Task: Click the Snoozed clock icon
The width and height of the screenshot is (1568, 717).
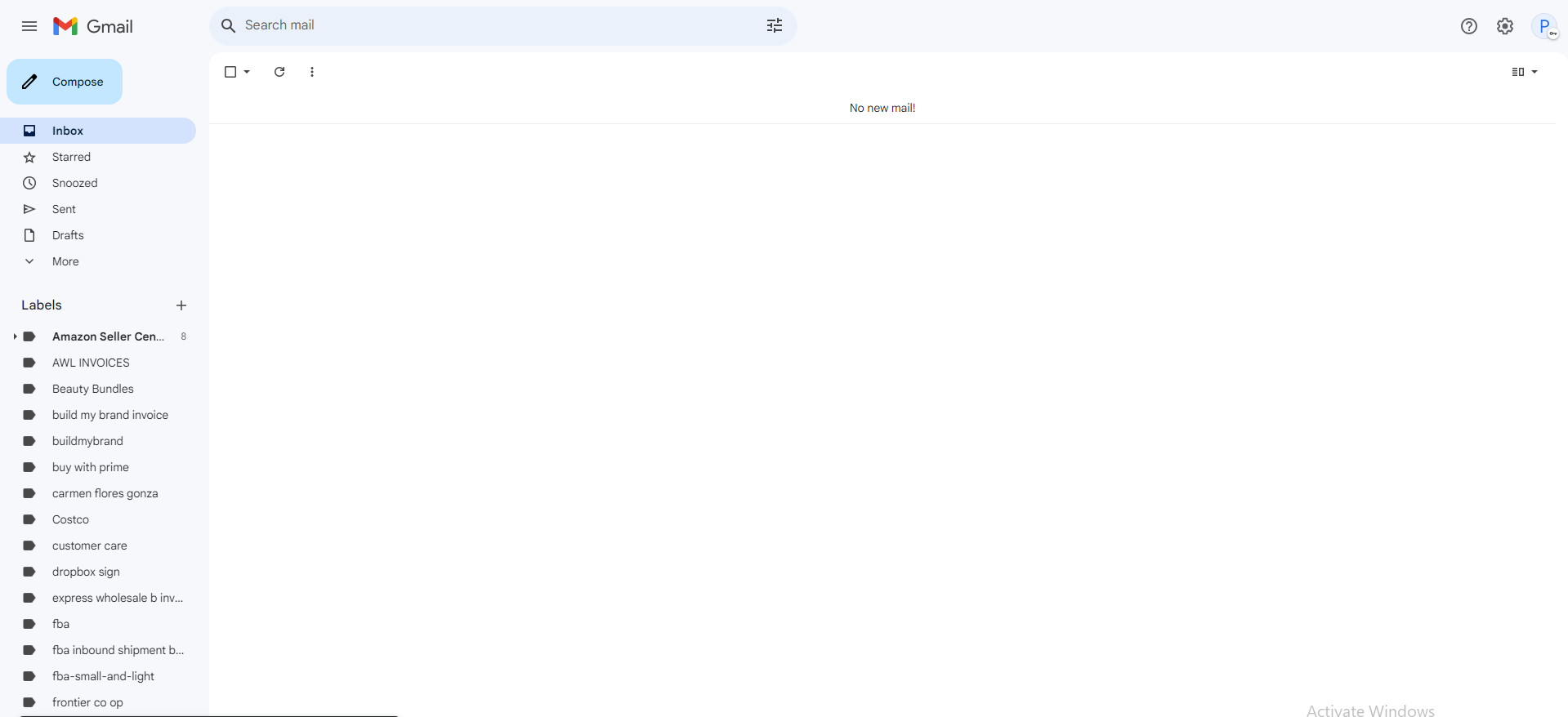Action: tap(29, 183)
